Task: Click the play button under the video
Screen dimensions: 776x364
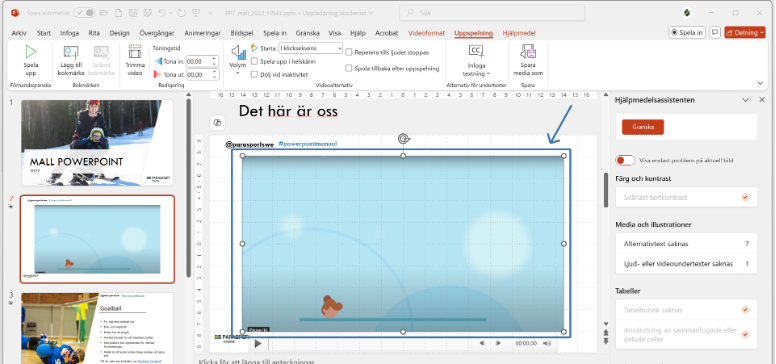Action: click(258, 343)
